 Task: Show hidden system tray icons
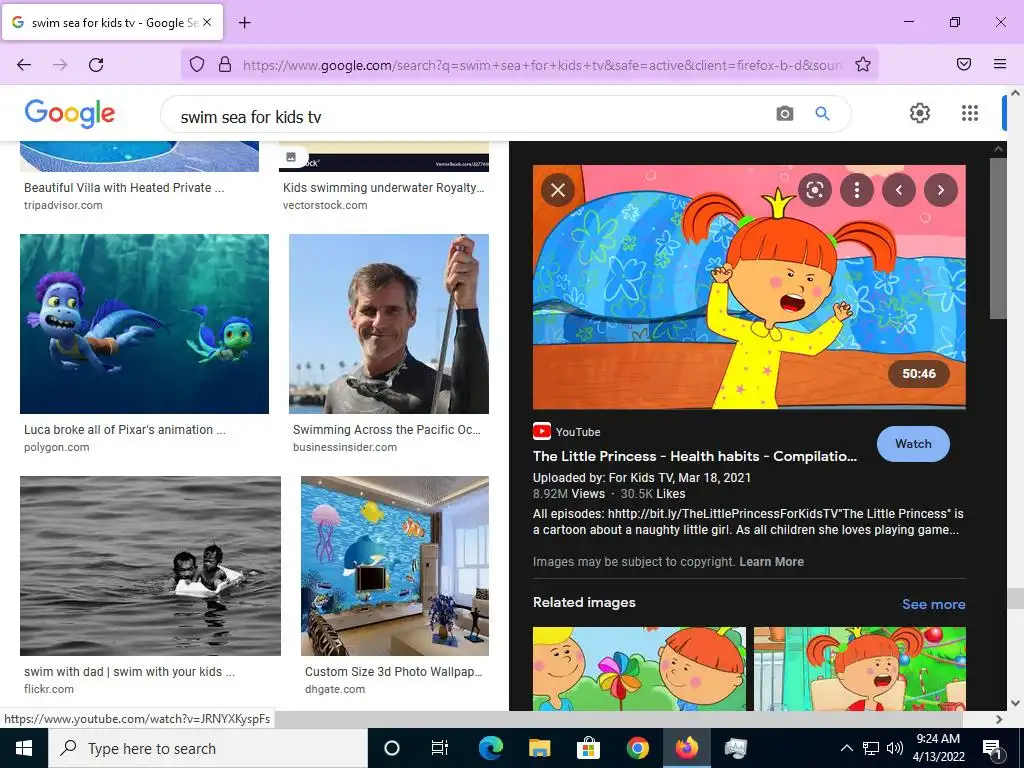pos(846,748)
